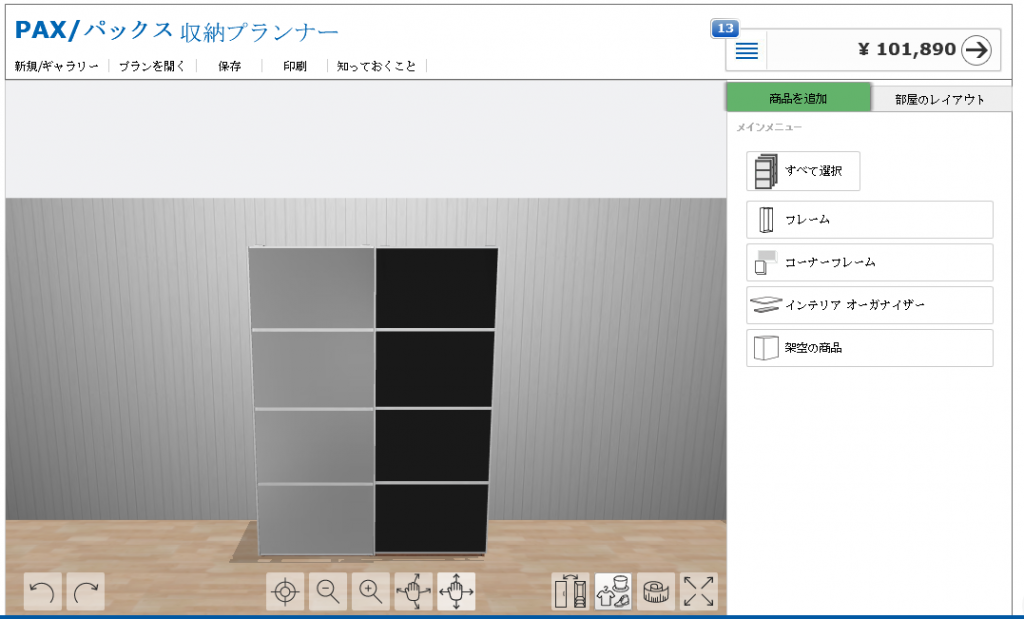This screenshot has height=619, width=1024.
Task: Open the 新規/ギャラリー menu
Action: point(56,66)
